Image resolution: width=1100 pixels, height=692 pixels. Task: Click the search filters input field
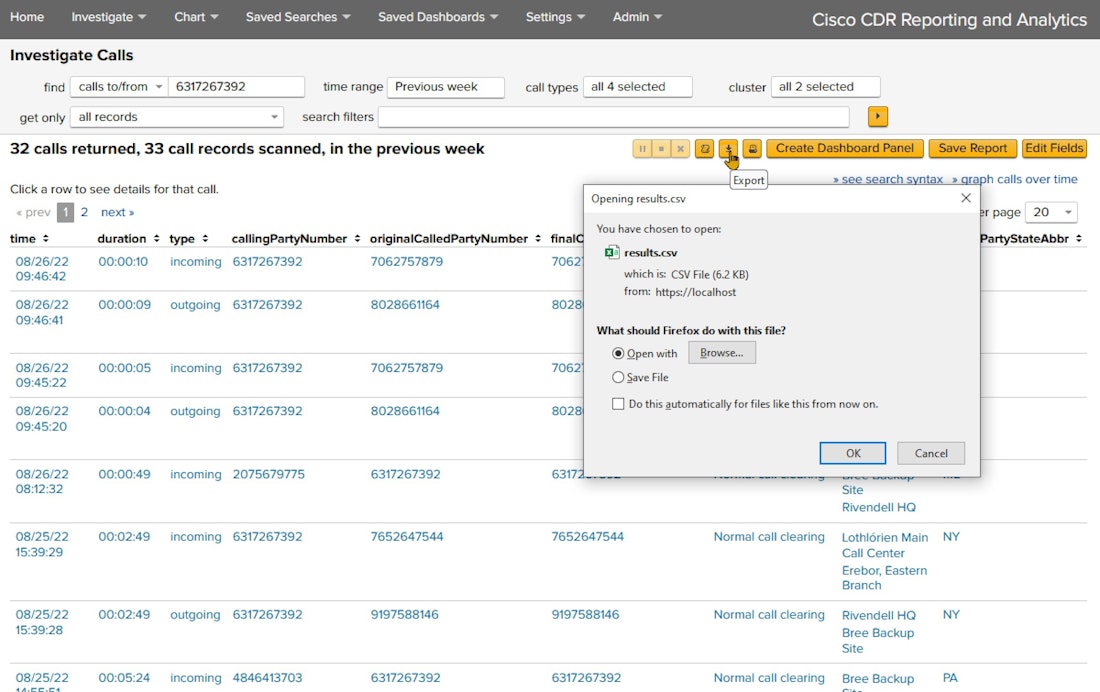coord(613,117)
